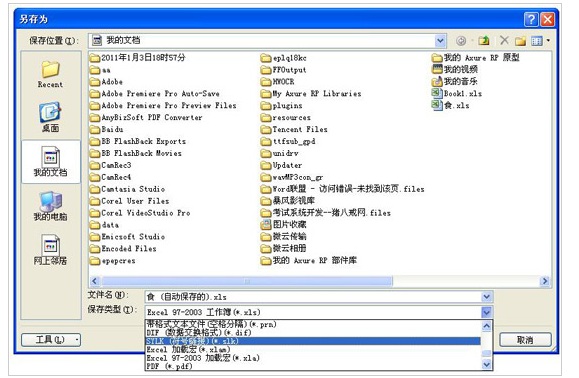Select Emicsoft Studio folder
This screenshot has height=378, width=579.
[127, 237]
